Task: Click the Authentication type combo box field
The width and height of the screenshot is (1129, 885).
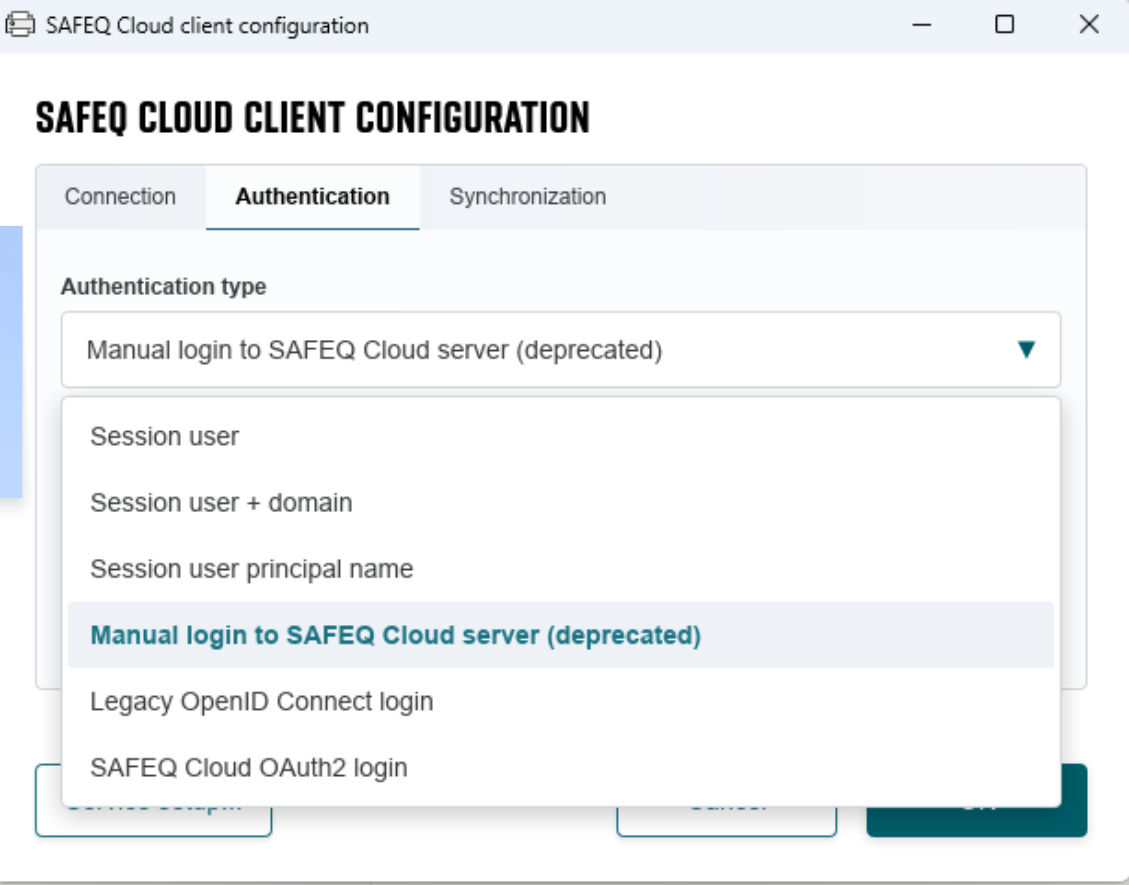Action: [561, 350]
